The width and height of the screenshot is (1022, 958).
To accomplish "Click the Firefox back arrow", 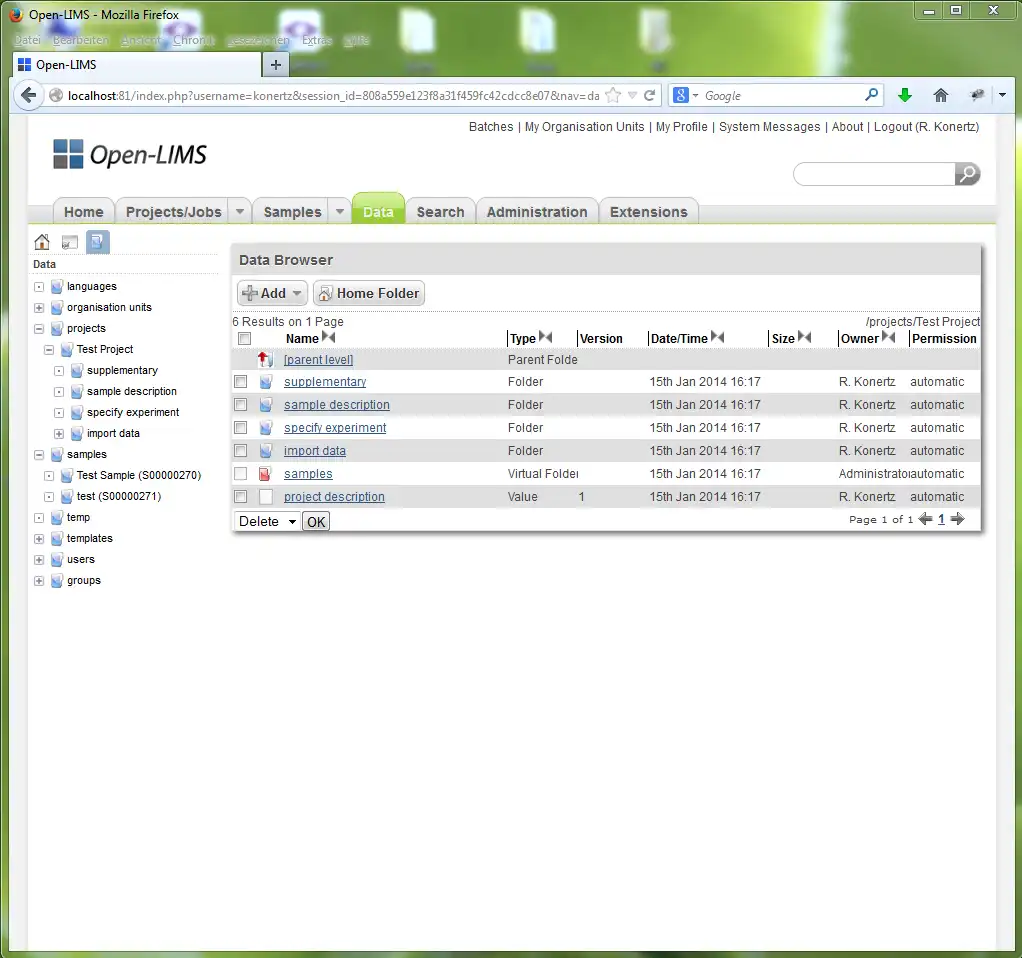I will click(28, 96).
